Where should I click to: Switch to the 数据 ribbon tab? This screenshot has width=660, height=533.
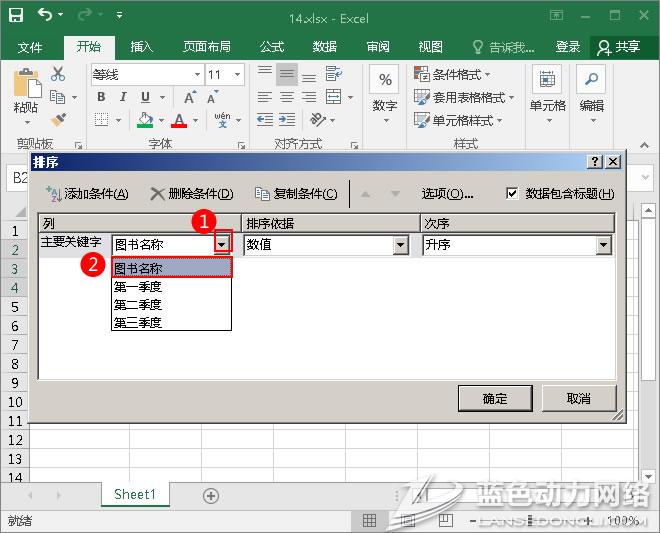pos(325,46)
